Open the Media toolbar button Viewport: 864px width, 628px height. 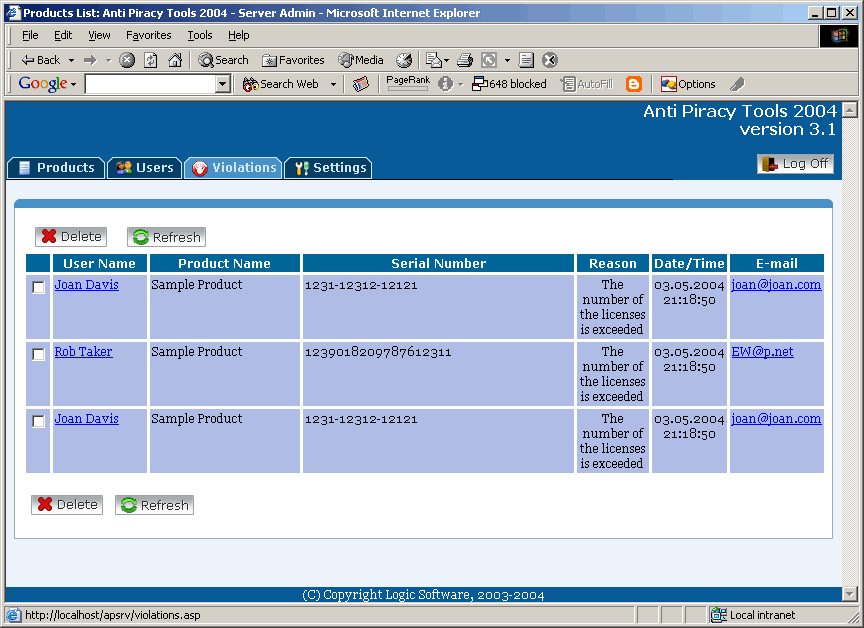[361, 60]
